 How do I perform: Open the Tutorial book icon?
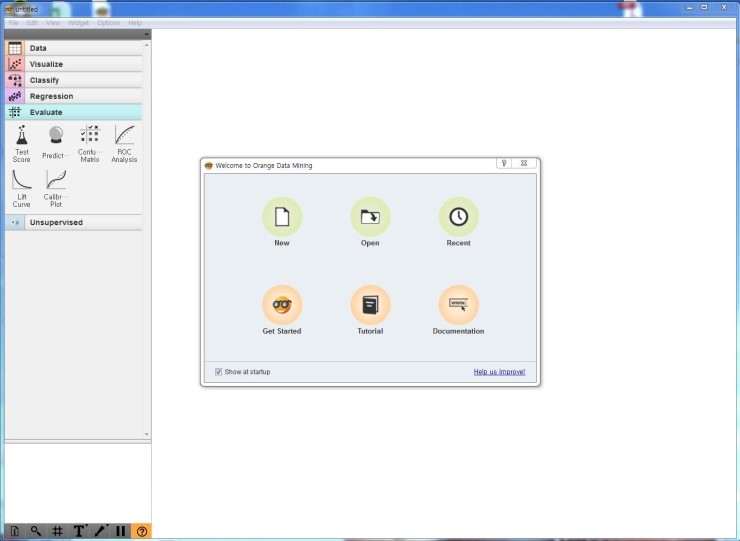[370, 305]
